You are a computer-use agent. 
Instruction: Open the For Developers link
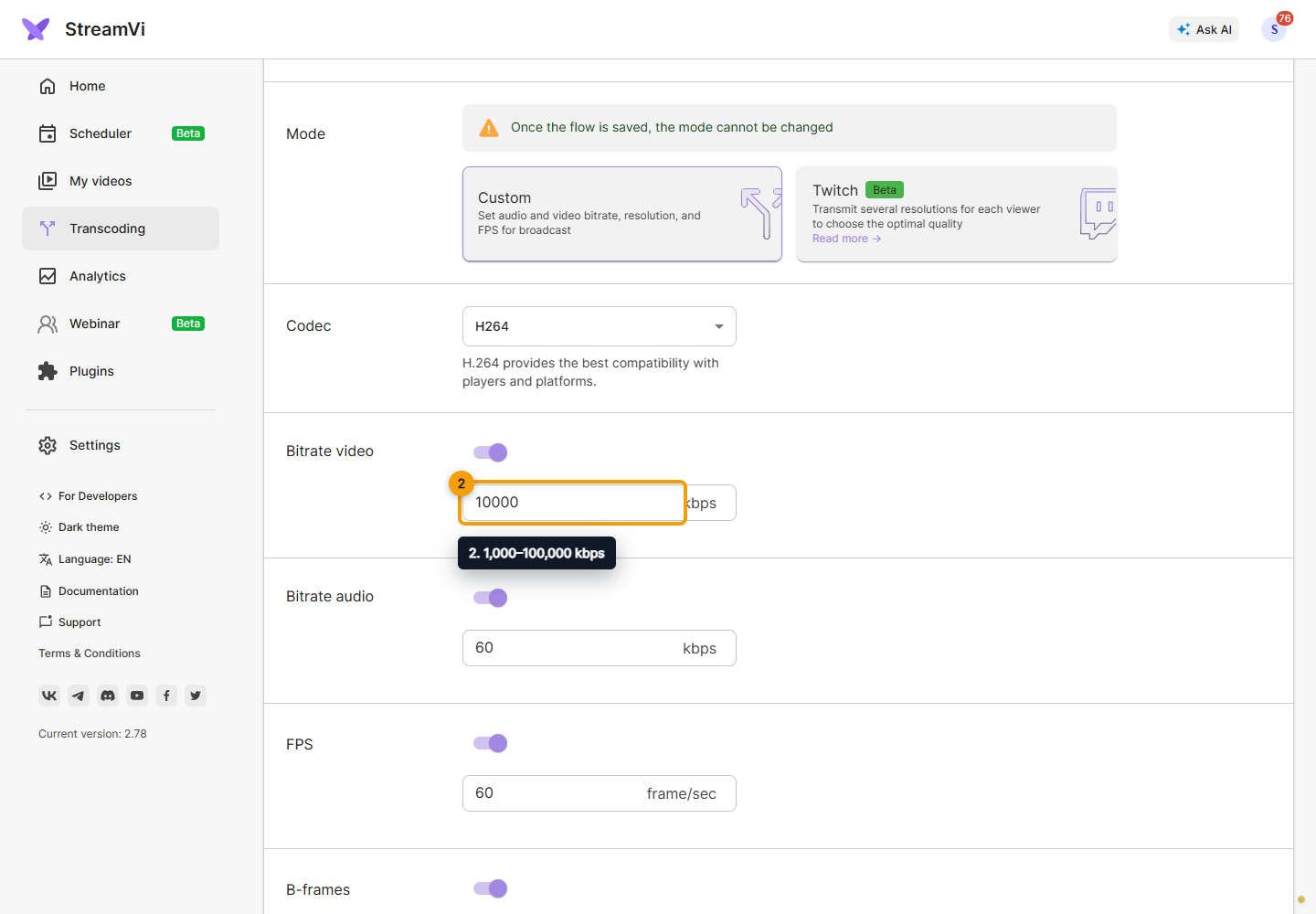click(88, 496)
